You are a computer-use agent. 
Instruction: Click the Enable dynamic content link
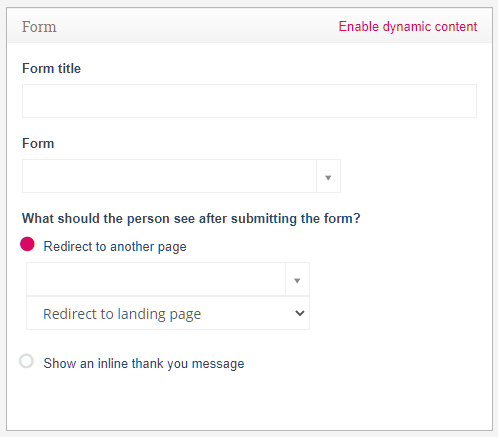coord(408,27)
